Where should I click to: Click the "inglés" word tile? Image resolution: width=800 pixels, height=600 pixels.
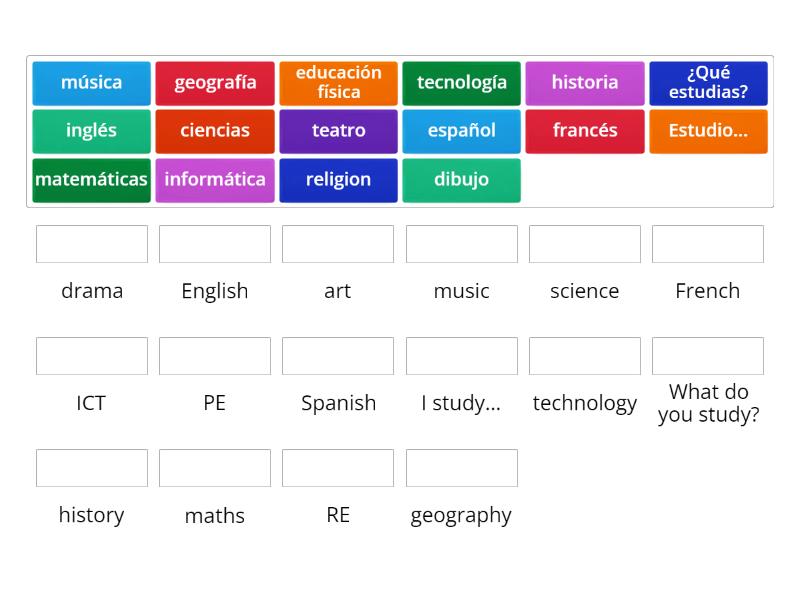pos(91,131)
